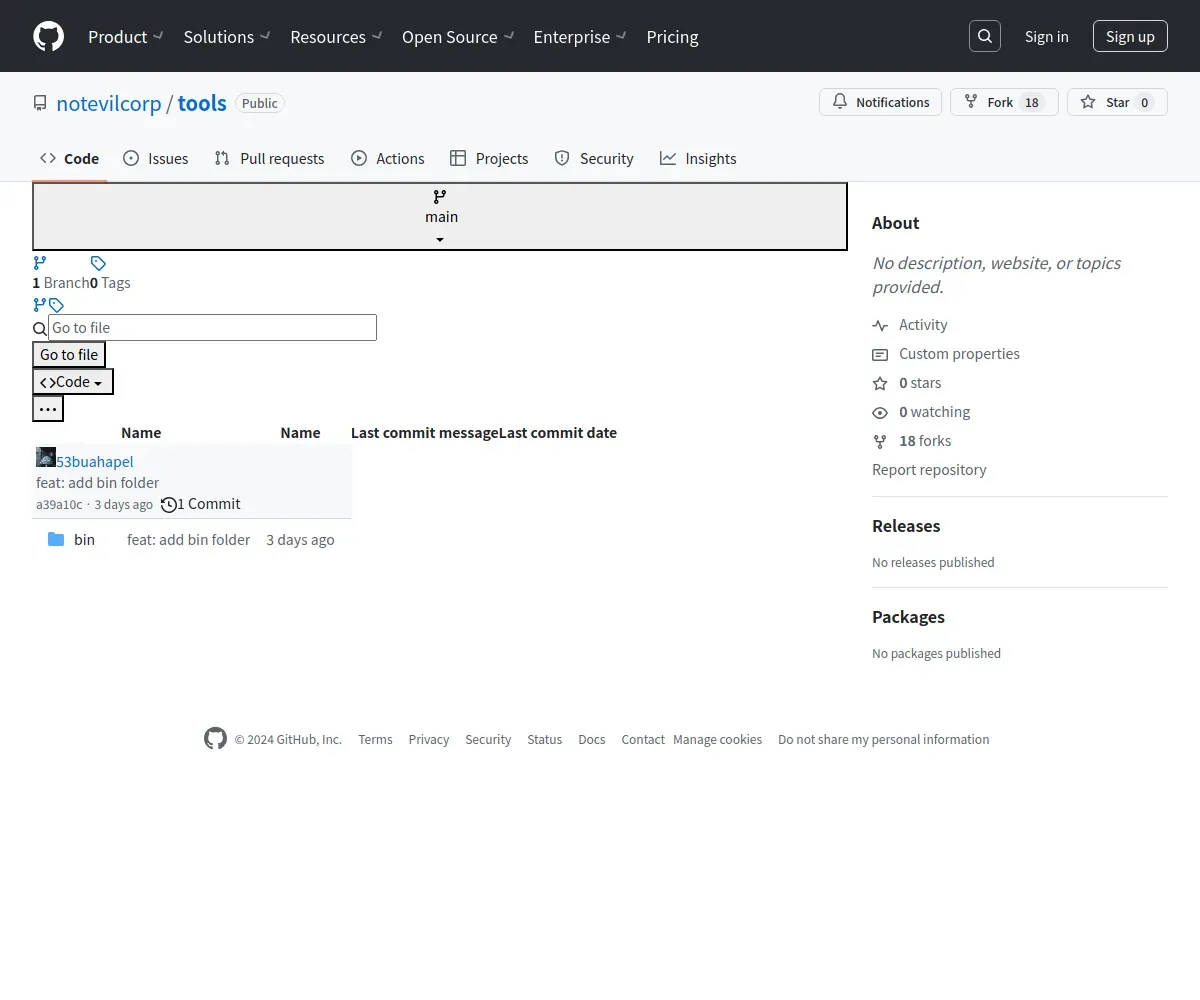Open the Packages heading link
Screen dimensions: 1200x1000
(908, 617)
